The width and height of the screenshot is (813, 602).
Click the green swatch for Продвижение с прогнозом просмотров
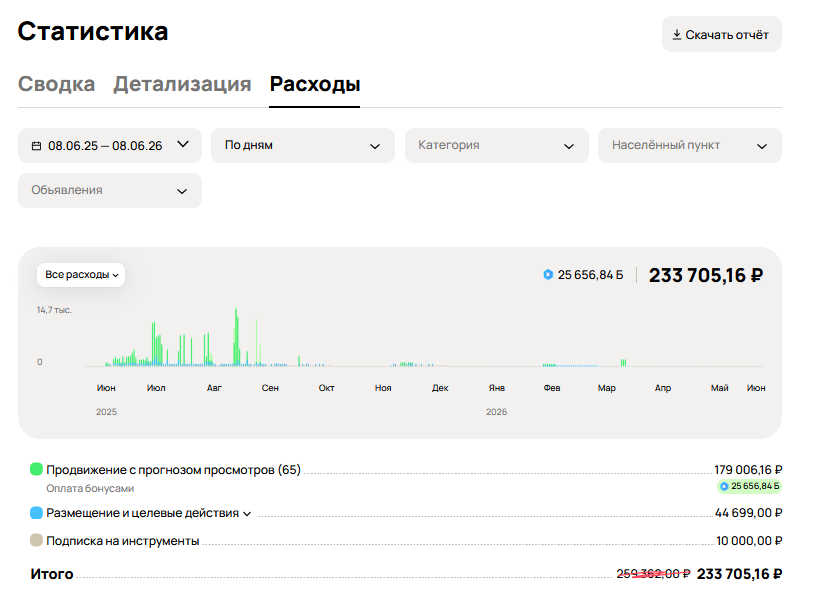tap(36, 469)
